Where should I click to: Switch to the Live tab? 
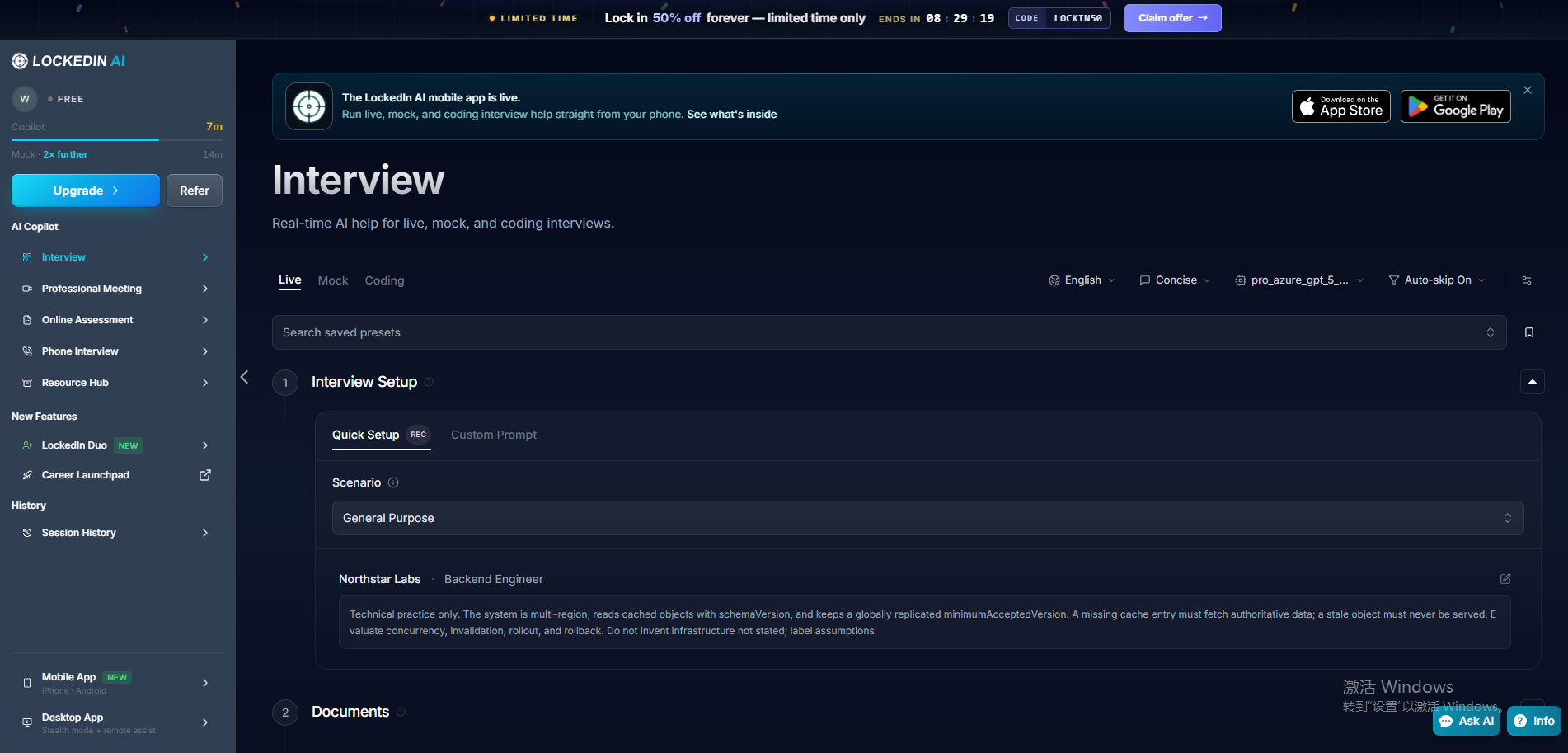pyautogui.click(x=289, y=280)
